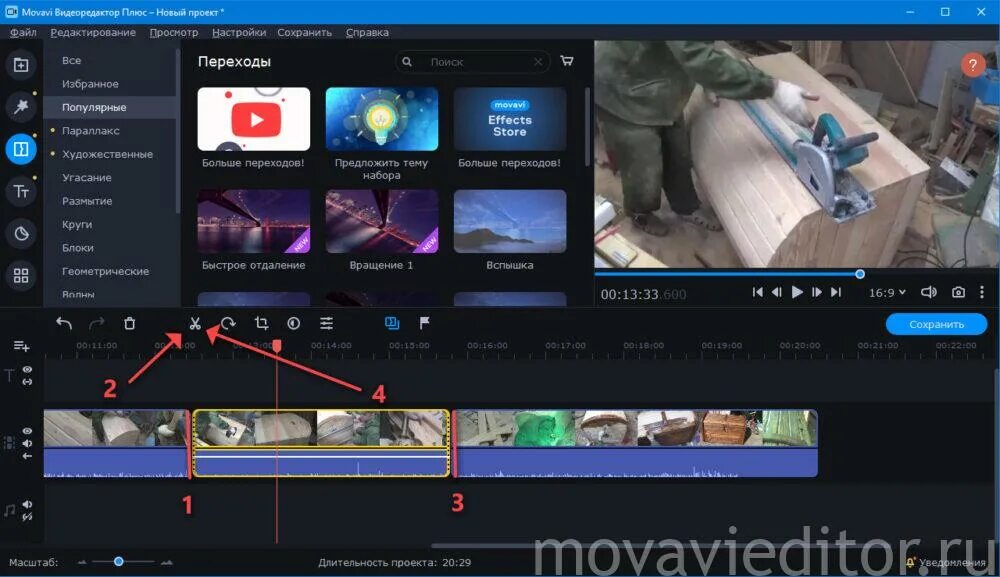The width and height of the screenshot is (1000, 577).
Task: Open the Effects Store cart icon
Action: coord(566,61)
